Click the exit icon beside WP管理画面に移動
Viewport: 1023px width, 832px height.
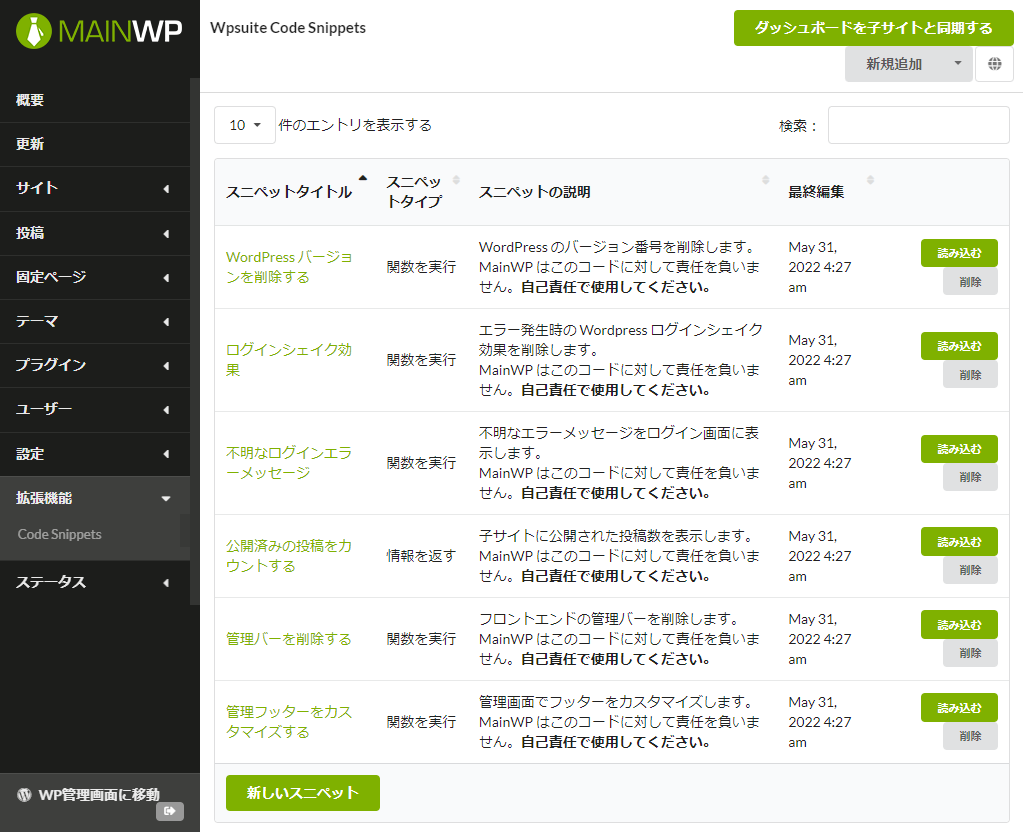(x=170, y=810)
